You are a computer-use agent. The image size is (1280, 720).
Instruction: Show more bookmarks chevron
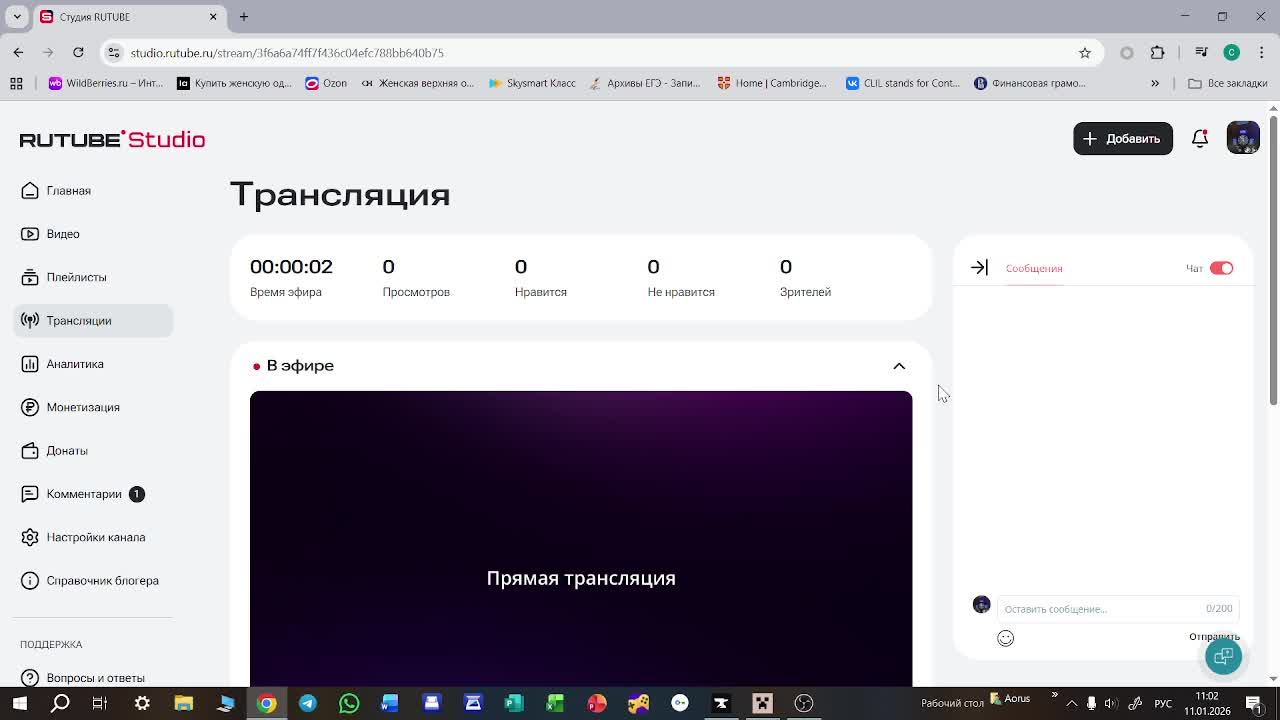1155,83
